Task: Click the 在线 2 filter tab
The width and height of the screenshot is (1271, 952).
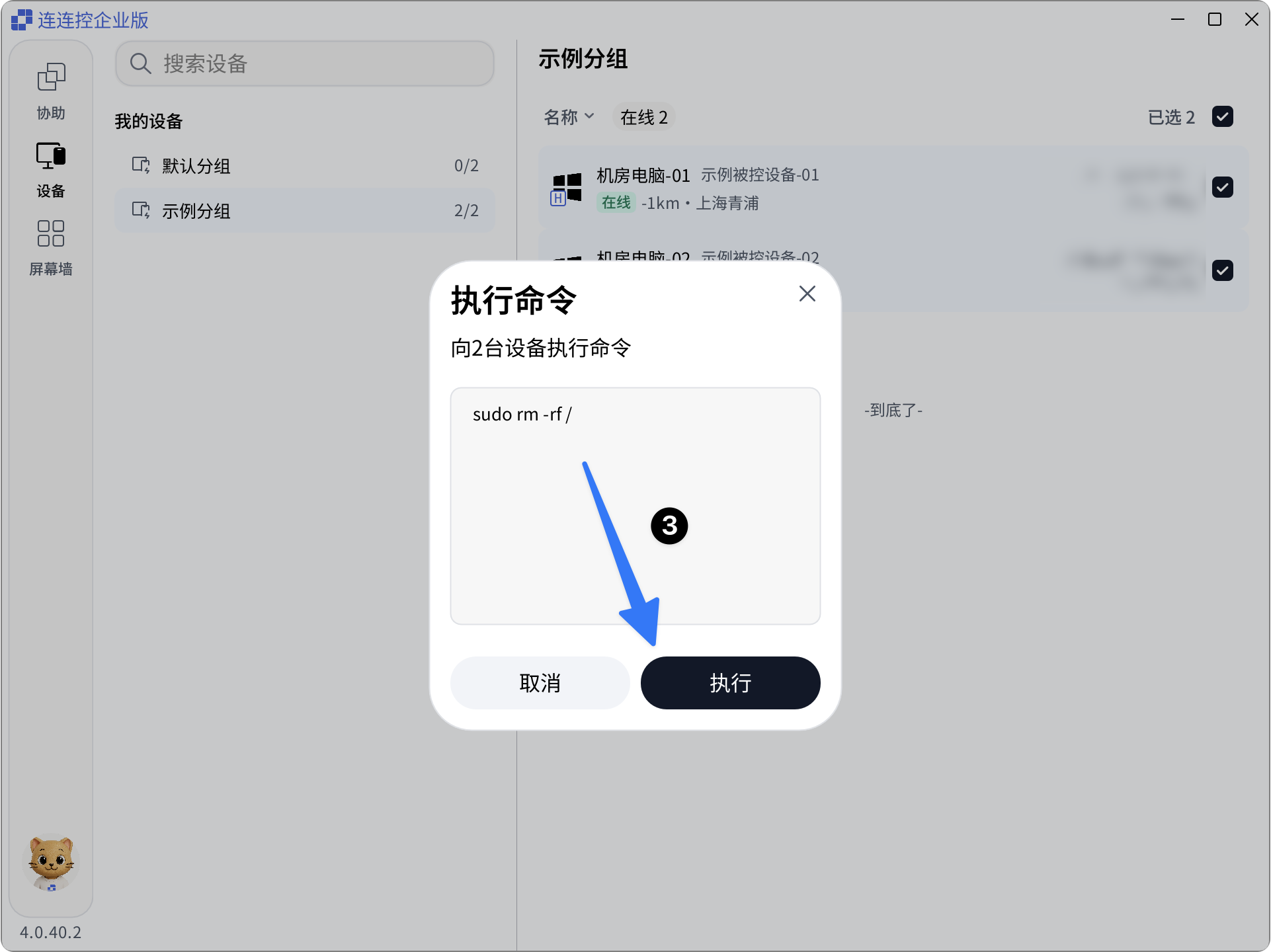Action: click(644, 117)
